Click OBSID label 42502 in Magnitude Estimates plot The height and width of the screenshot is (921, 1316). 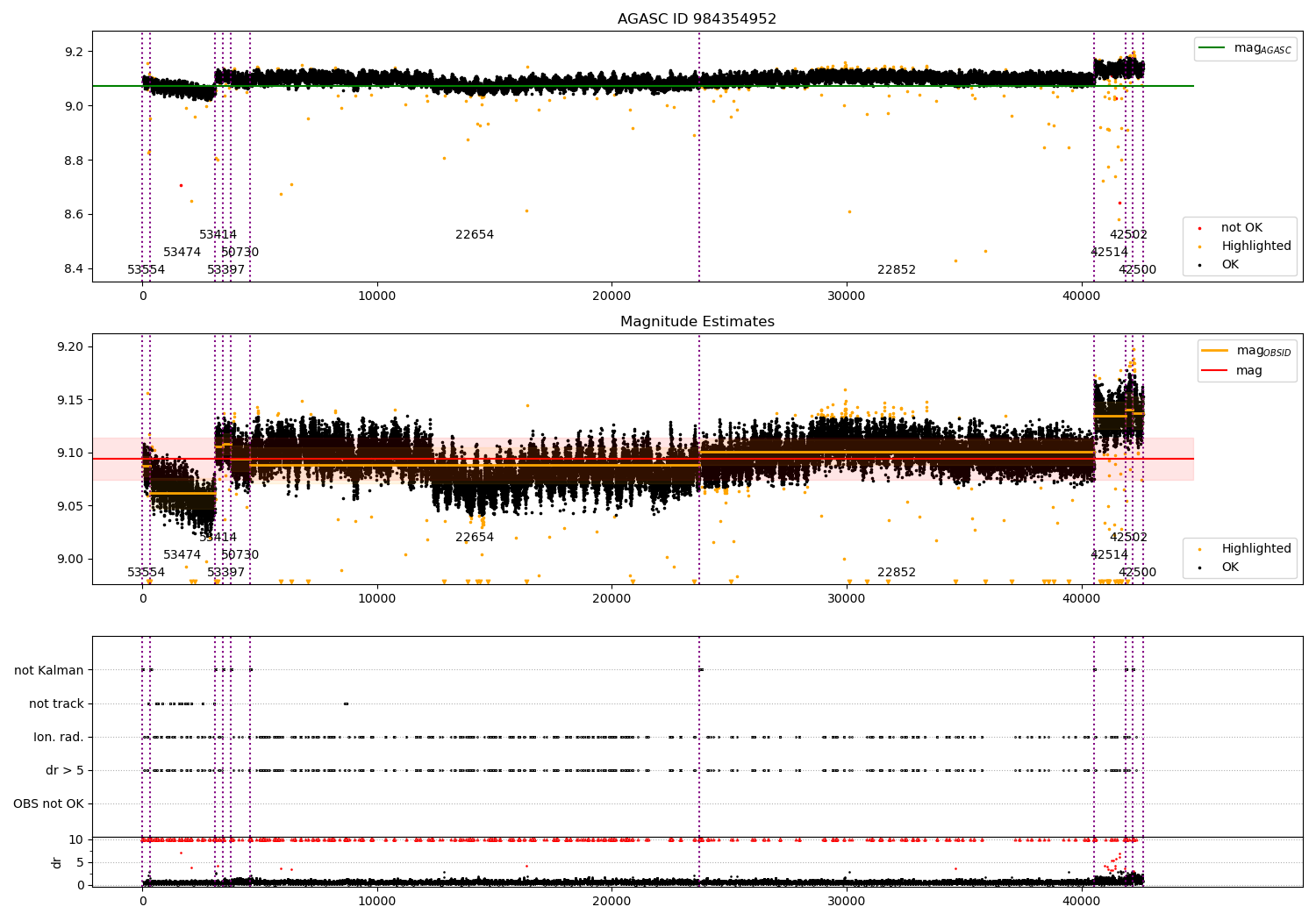(1128, 538)
